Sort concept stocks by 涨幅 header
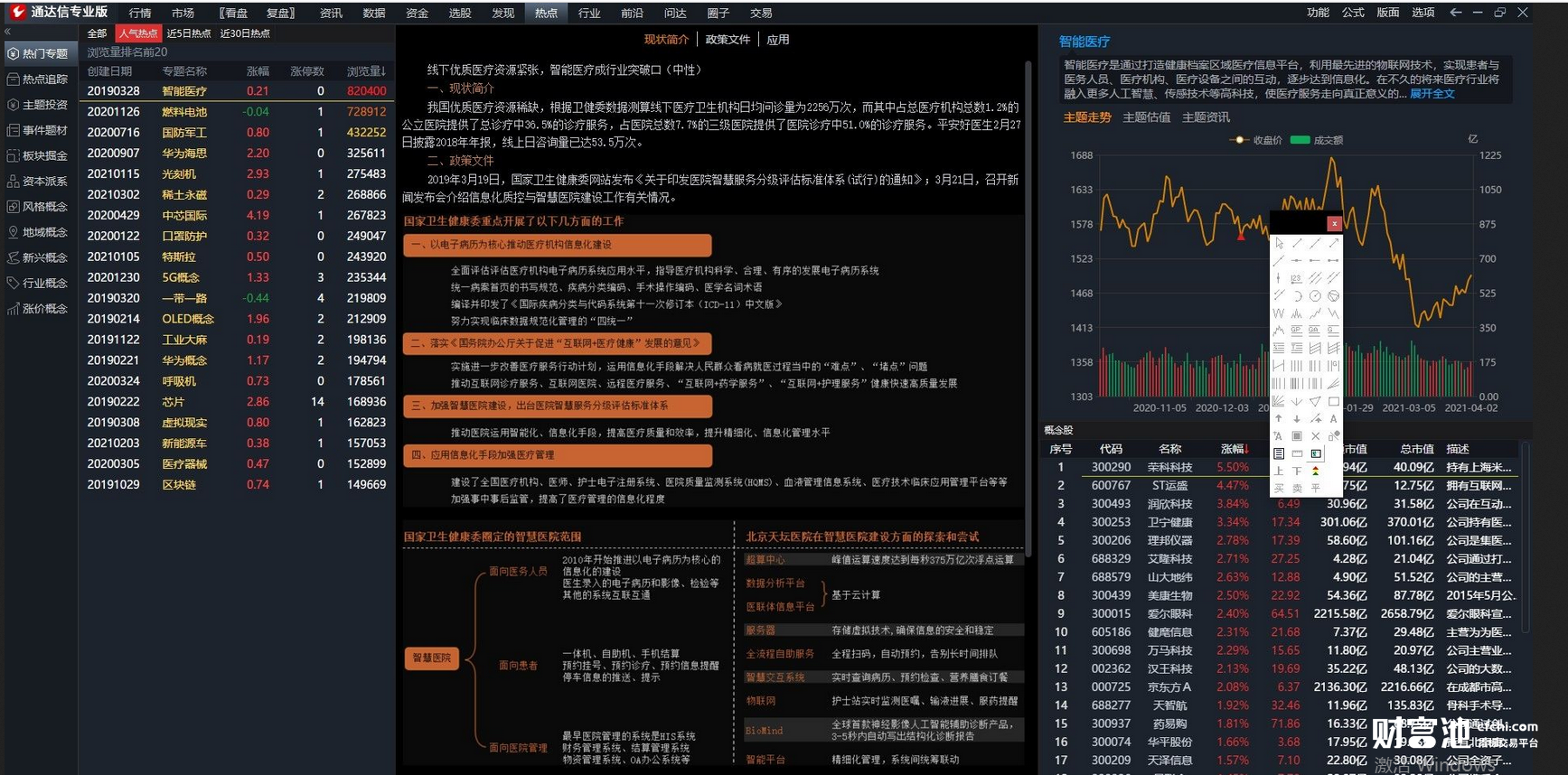 (1235, 448)
